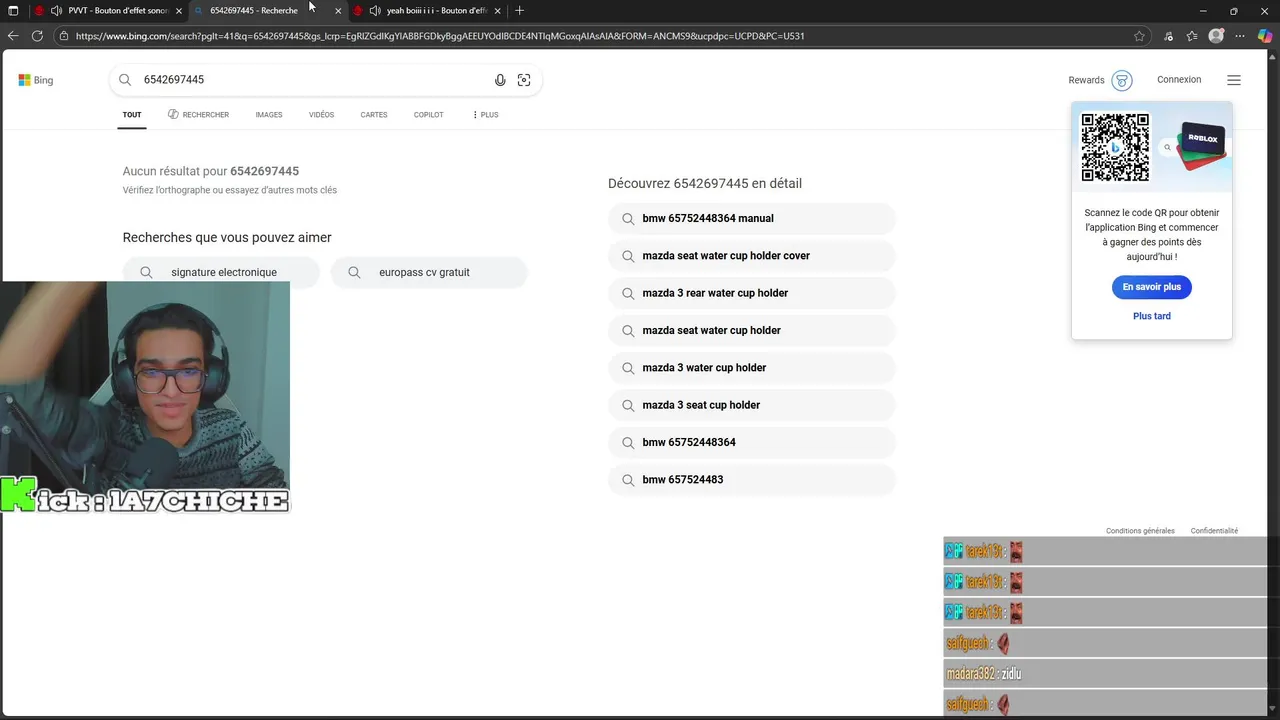
Task: Search suggestion europass cv gratuit
Action: coord(429,272)
